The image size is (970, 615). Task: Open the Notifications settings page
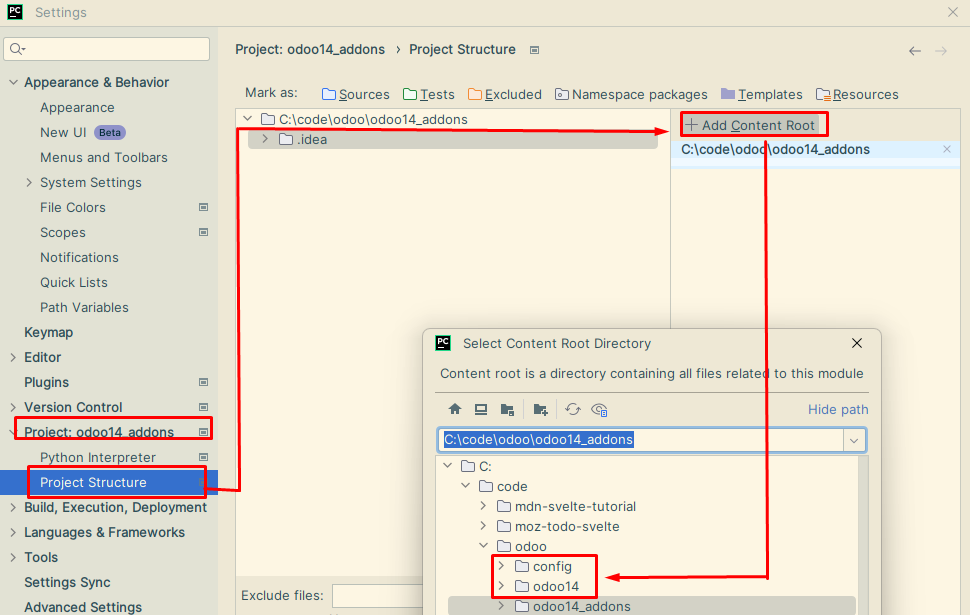pyautogui.click(x=79, y=257)
